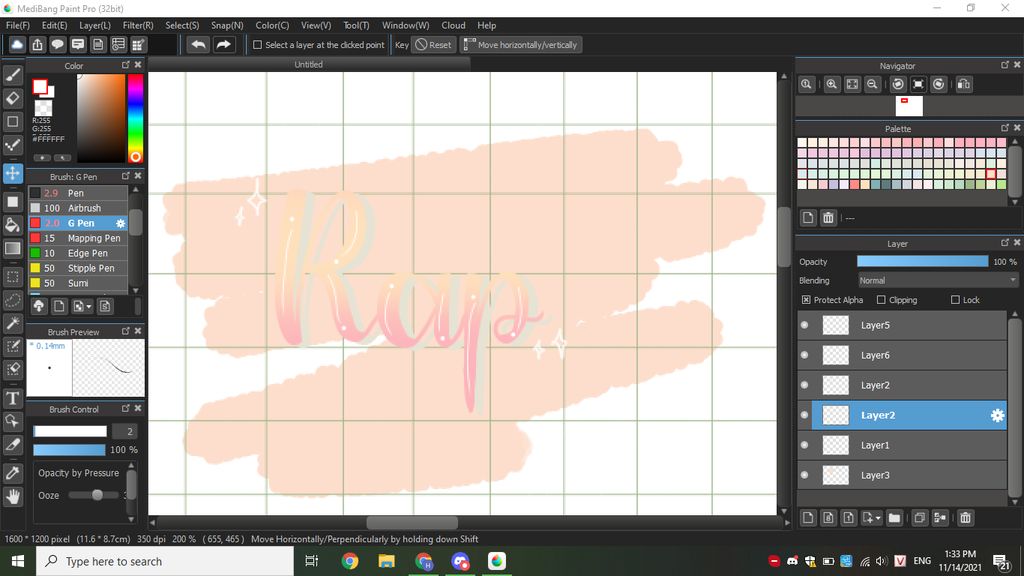Viewport: 1024px width, 576px height.
Task: Select the Airbrush brush
Action: point(78,208)
